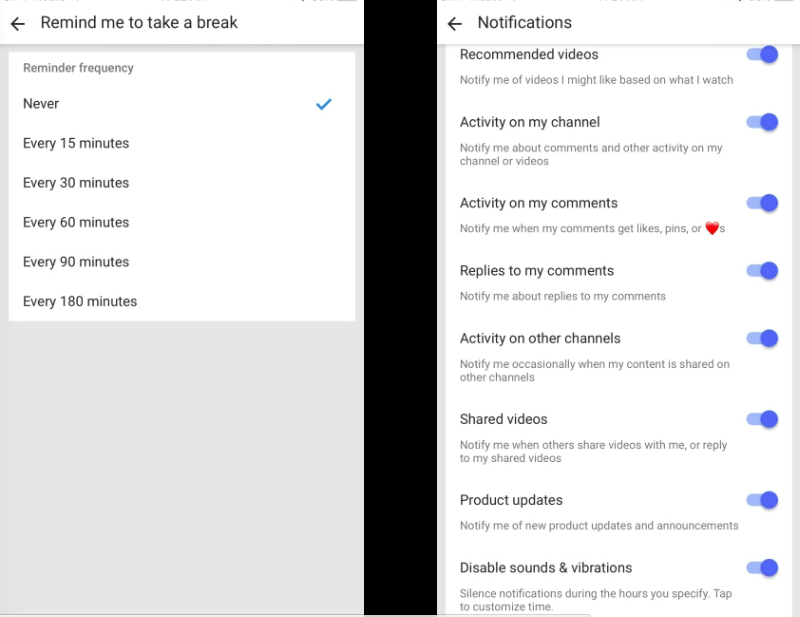Set reminder to Every 60 minutes
This screenshot has width=800, height=617.
(76, 222)
